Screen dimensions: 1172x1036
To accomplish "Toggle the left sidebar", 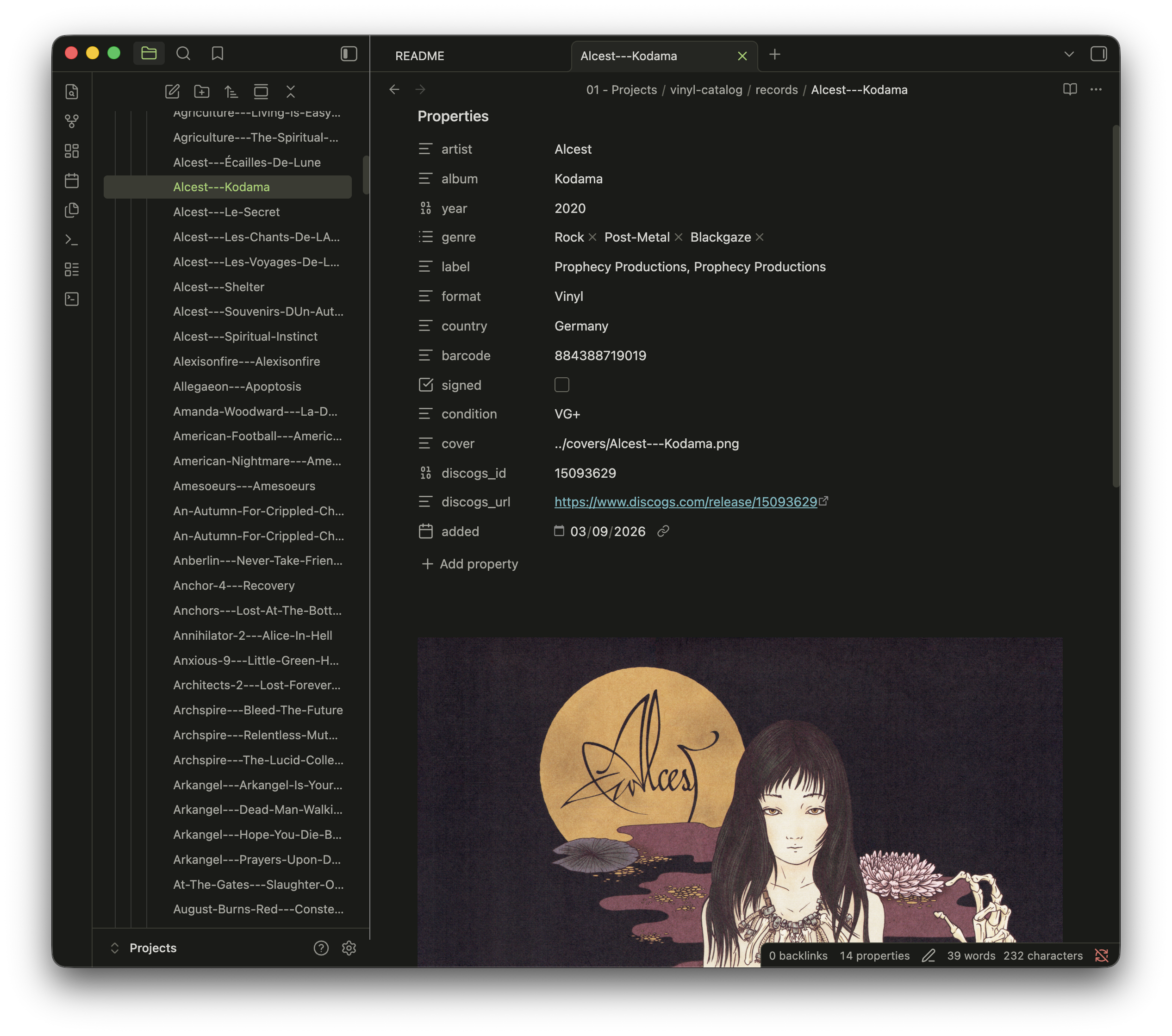I will point(349,53).
